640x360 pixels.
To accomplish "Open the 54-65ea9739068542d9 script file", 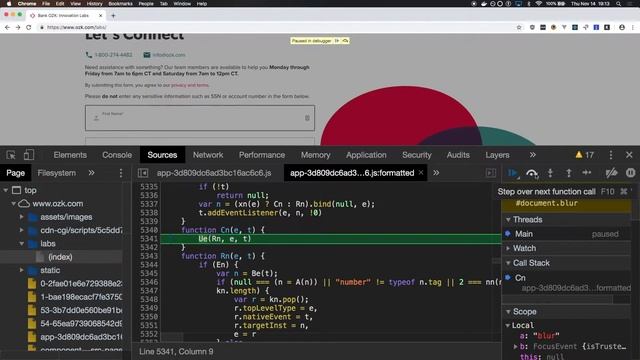I will click(x=81, y=324).
